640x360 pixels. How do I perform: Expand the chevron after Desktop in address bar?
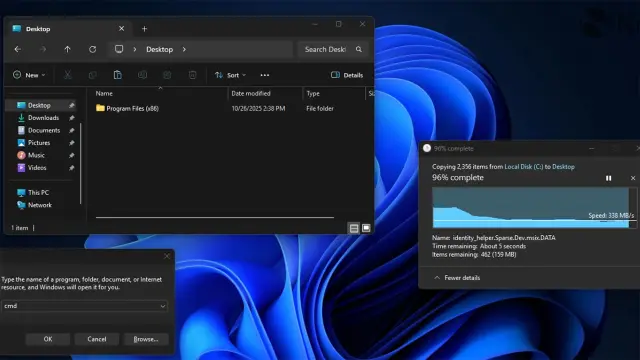(184, 49)
